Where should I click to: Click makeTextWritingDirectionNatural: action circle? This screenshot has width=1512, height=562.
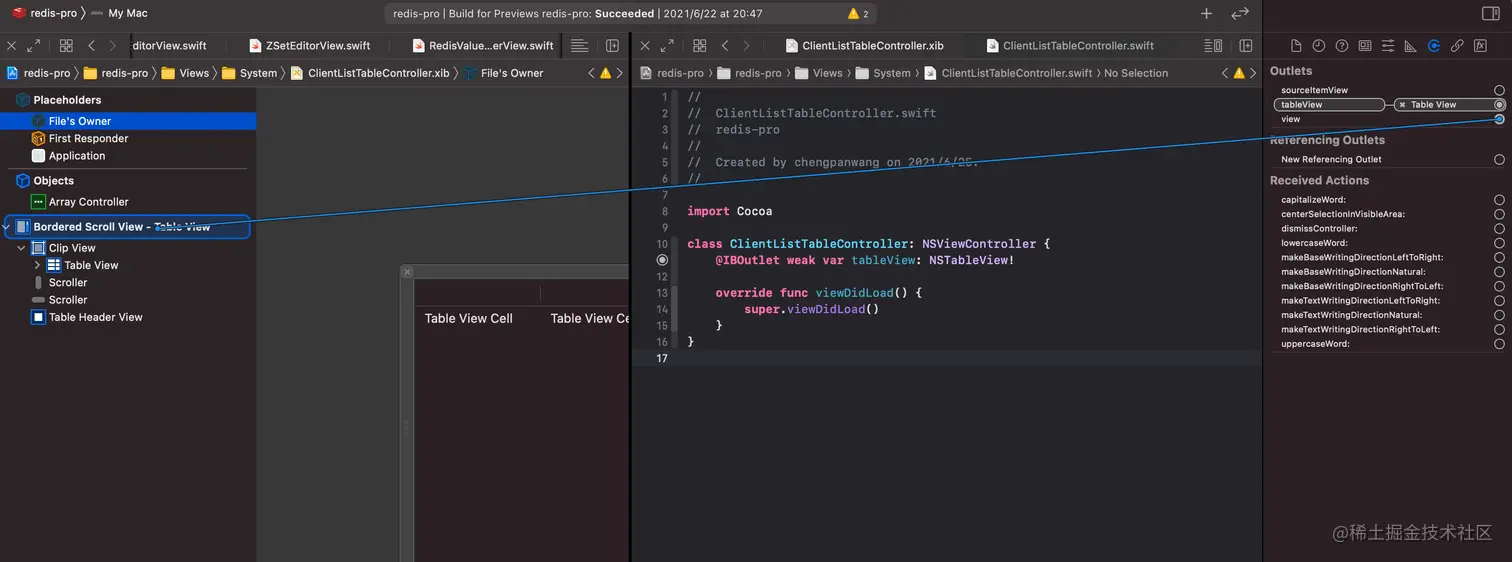pos(1499,315)
